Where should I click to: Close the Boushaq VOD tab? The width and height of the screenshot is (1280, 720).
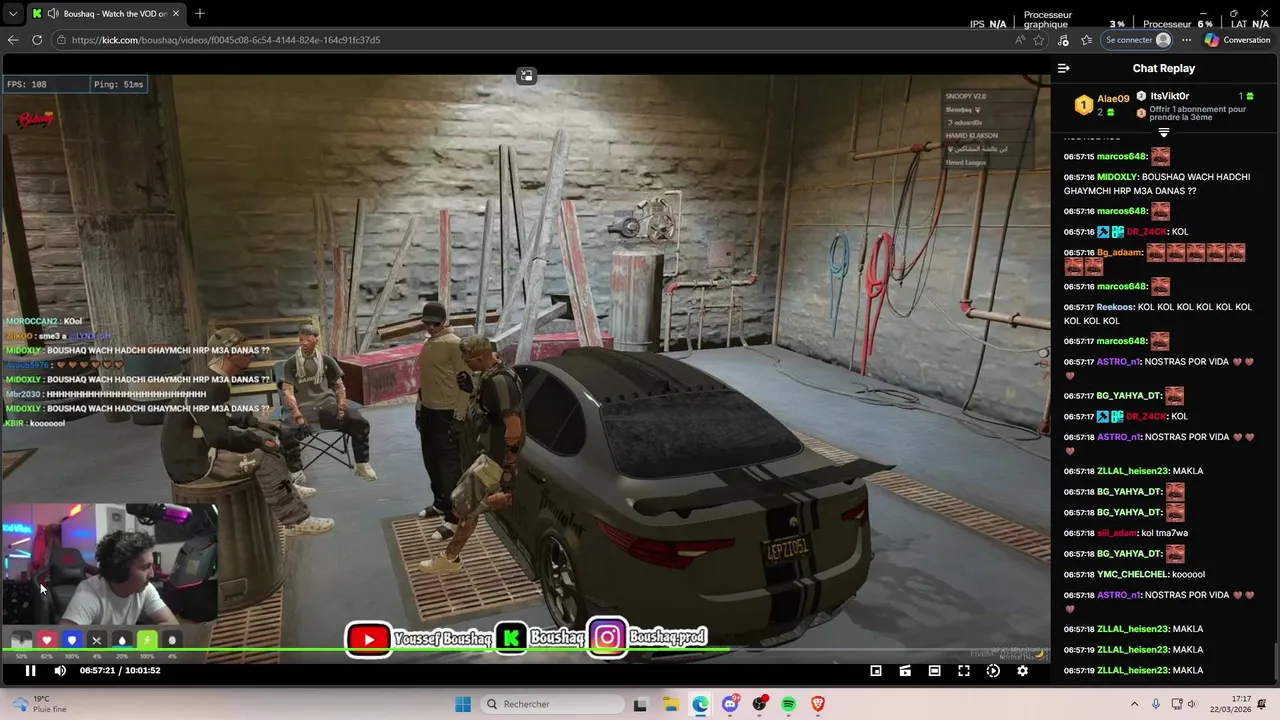tap(176, 14)
